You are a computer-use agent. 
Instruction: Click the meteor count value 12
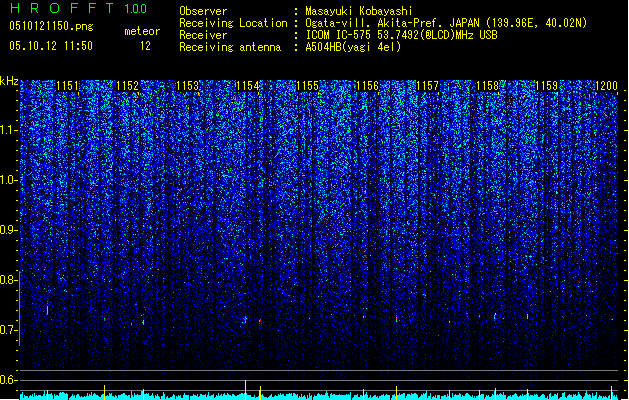[145, 46]
